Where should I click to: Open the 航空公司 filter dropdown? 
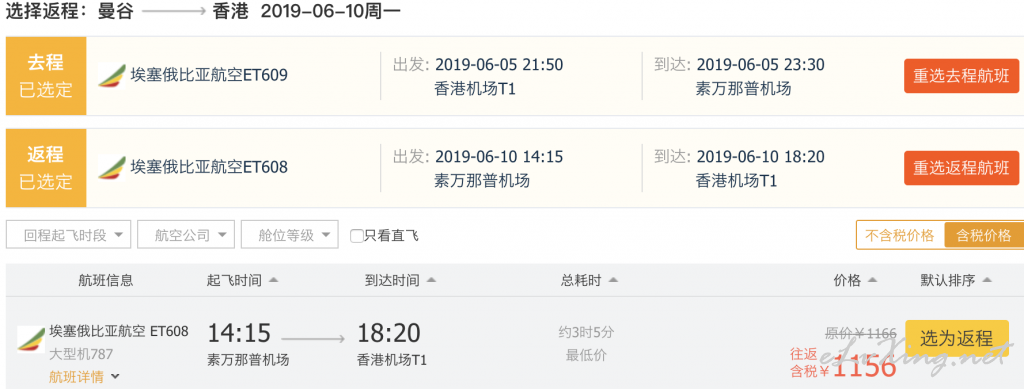(x=185, y=235)
